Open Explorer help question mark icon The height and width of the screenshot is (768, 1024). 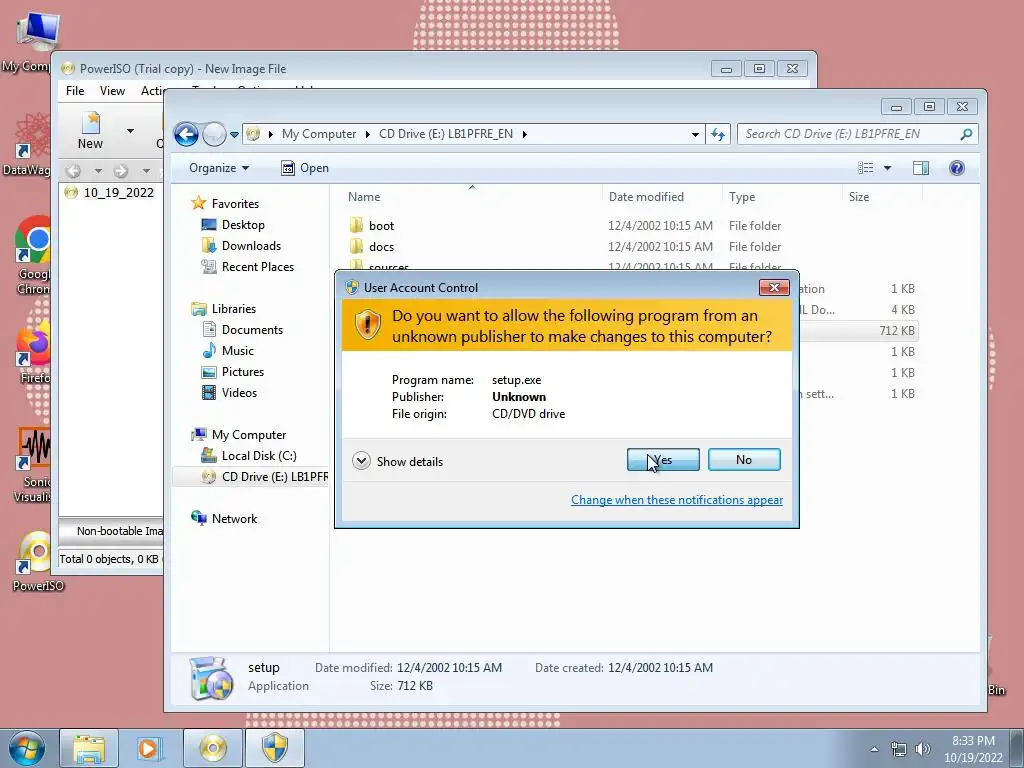957,168
